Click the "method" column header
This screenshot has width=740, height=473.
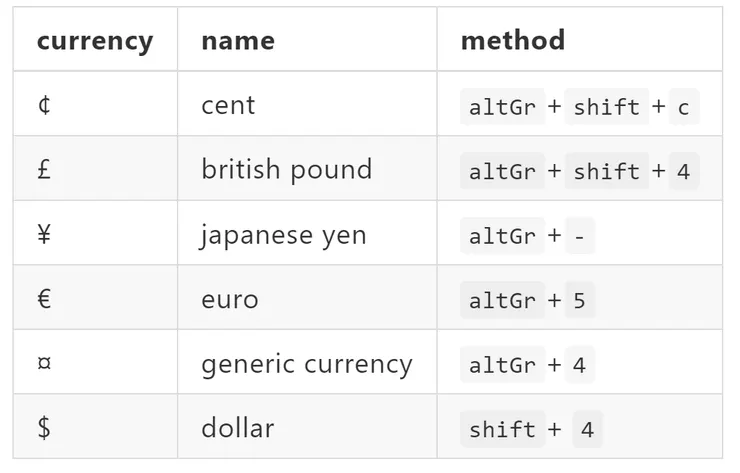512,41
